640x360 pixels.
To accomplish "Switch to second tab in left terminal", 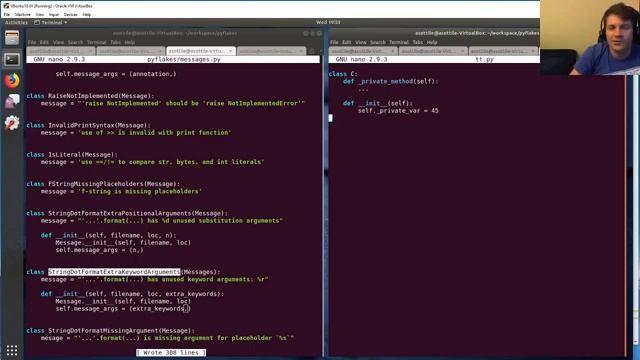I will coord(131,51).
